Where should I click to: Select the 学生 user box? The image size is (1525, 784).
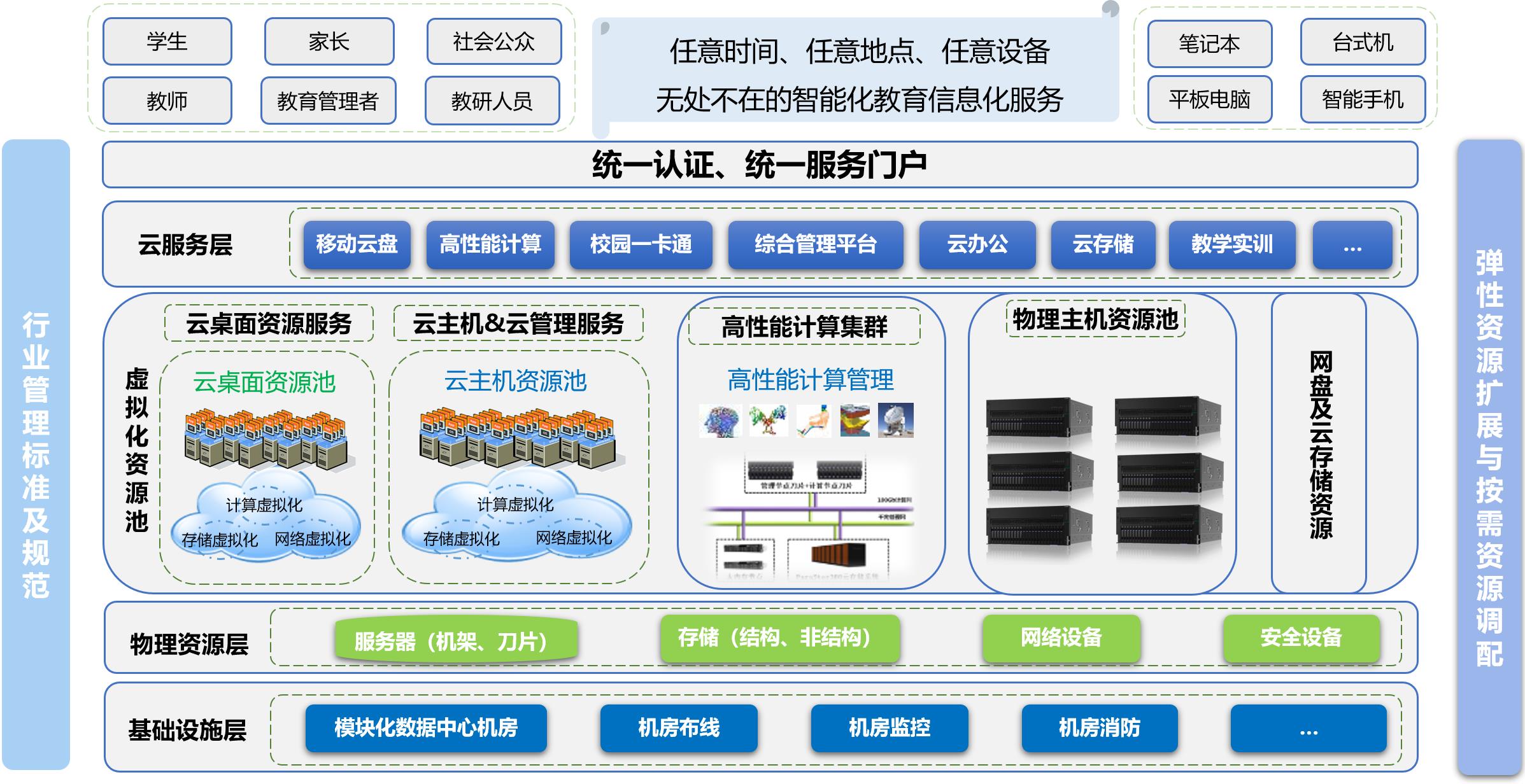point(167,42)
